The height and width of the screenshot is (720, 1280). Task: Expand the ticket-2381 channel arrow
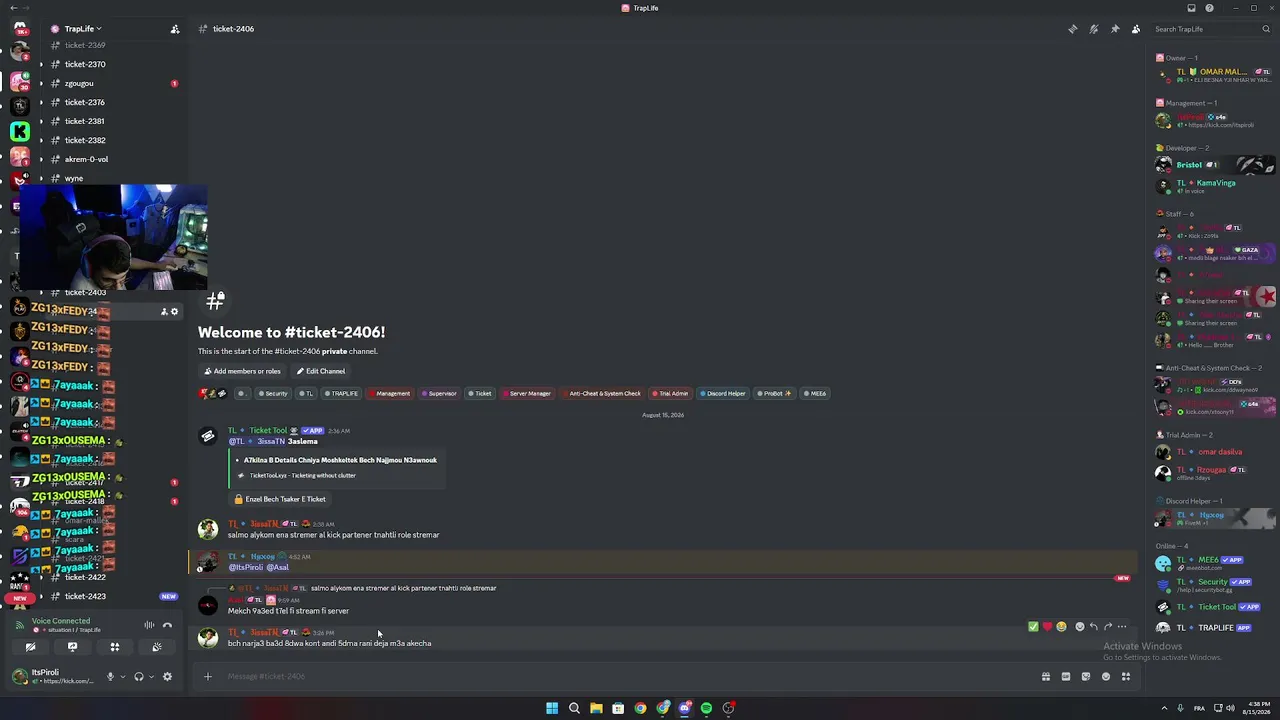click(x=41, y=121)
